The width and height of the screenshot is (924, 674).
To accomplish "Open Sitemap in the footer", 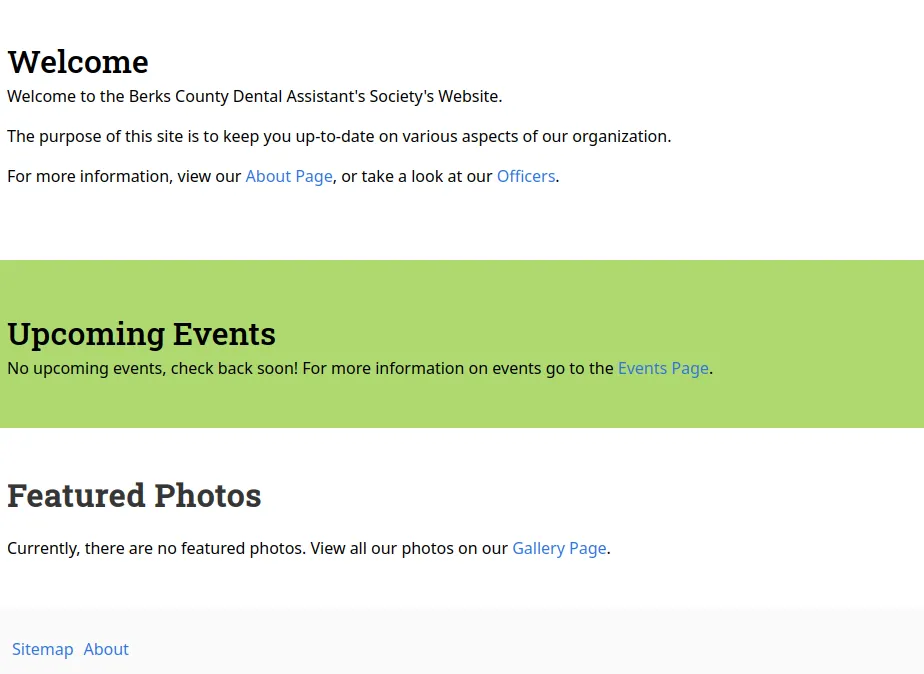I will (x=42, y=650).
